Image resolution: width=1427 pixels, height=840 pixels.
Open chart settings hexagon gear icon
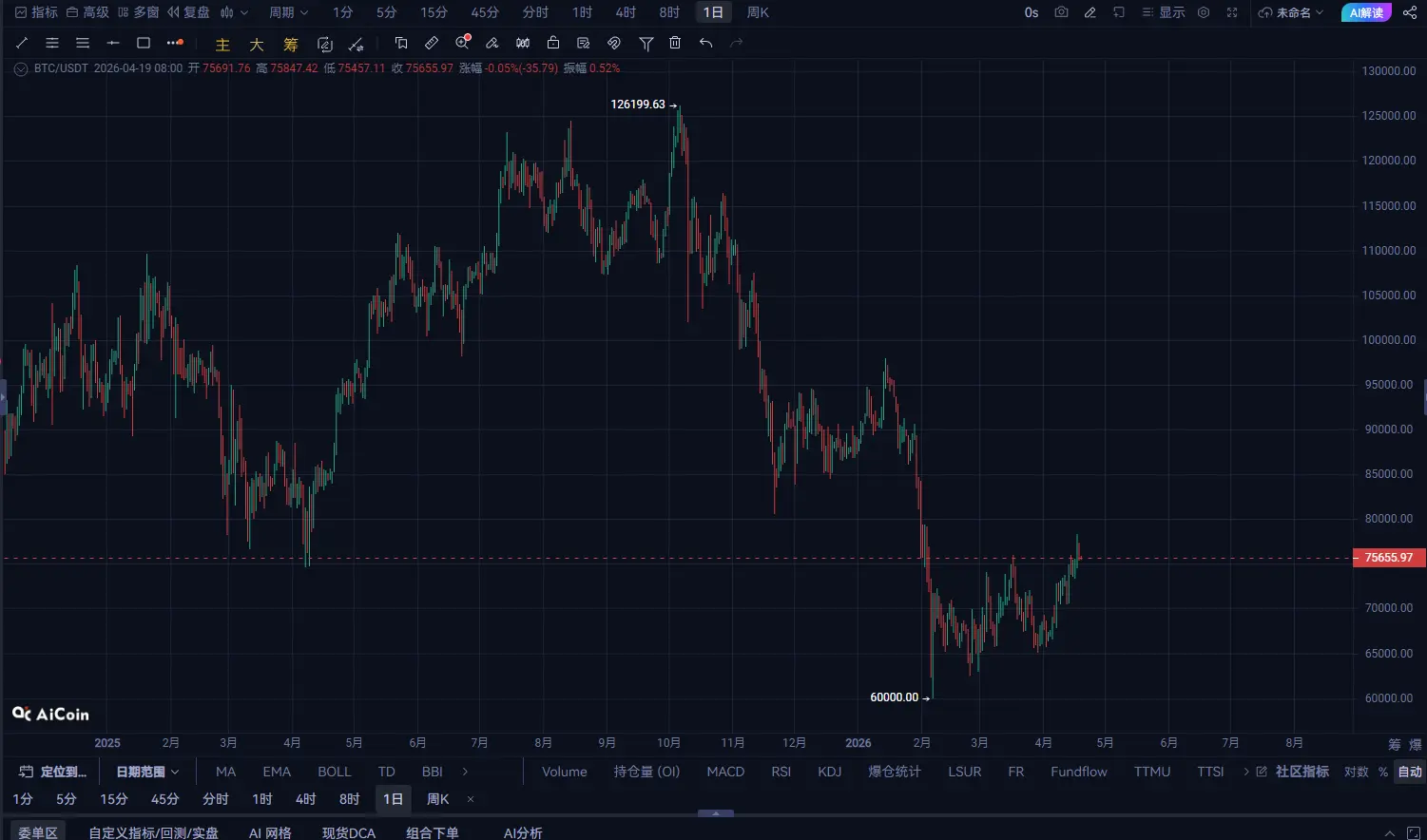(x=1204, y=12)
